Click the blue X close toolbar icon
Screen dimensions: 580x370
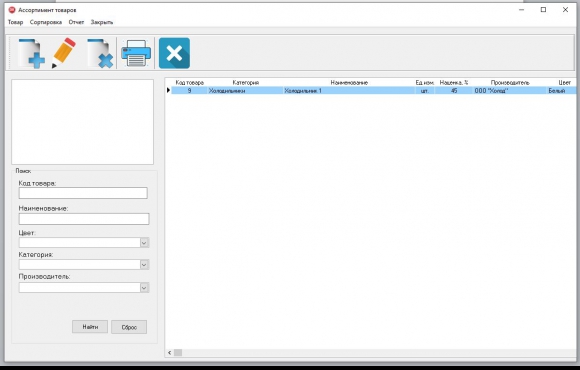click(174, 53)
